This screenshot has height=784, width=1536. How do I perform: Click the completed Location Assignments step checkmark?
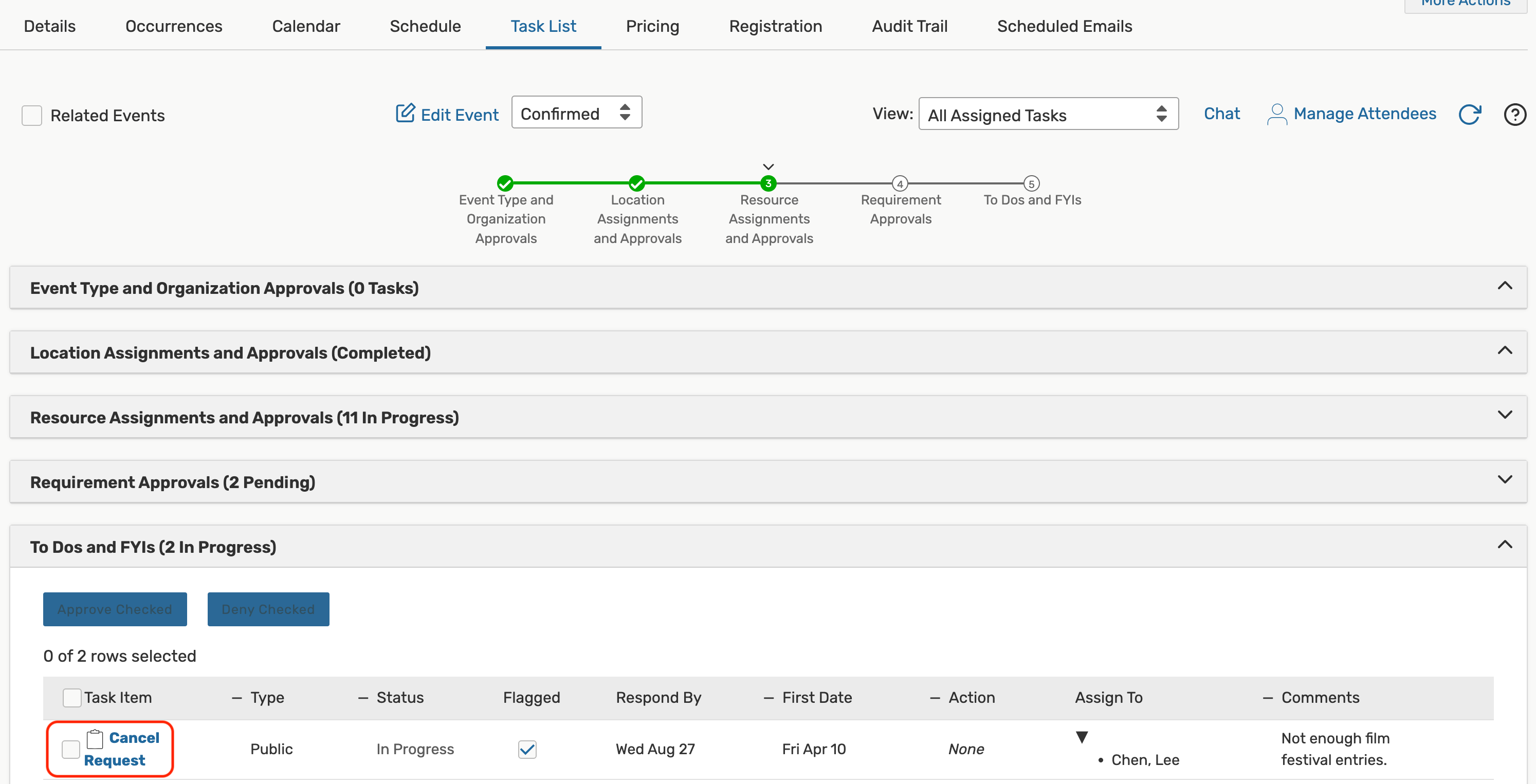coord(637,183)
